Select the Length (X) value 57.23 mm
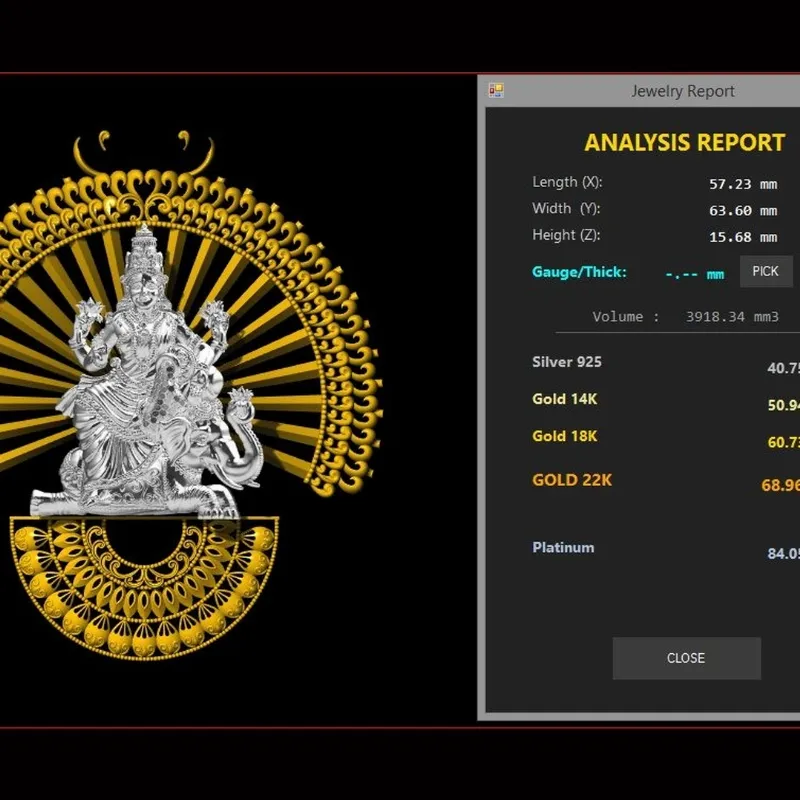 click(x=743, y=184)
